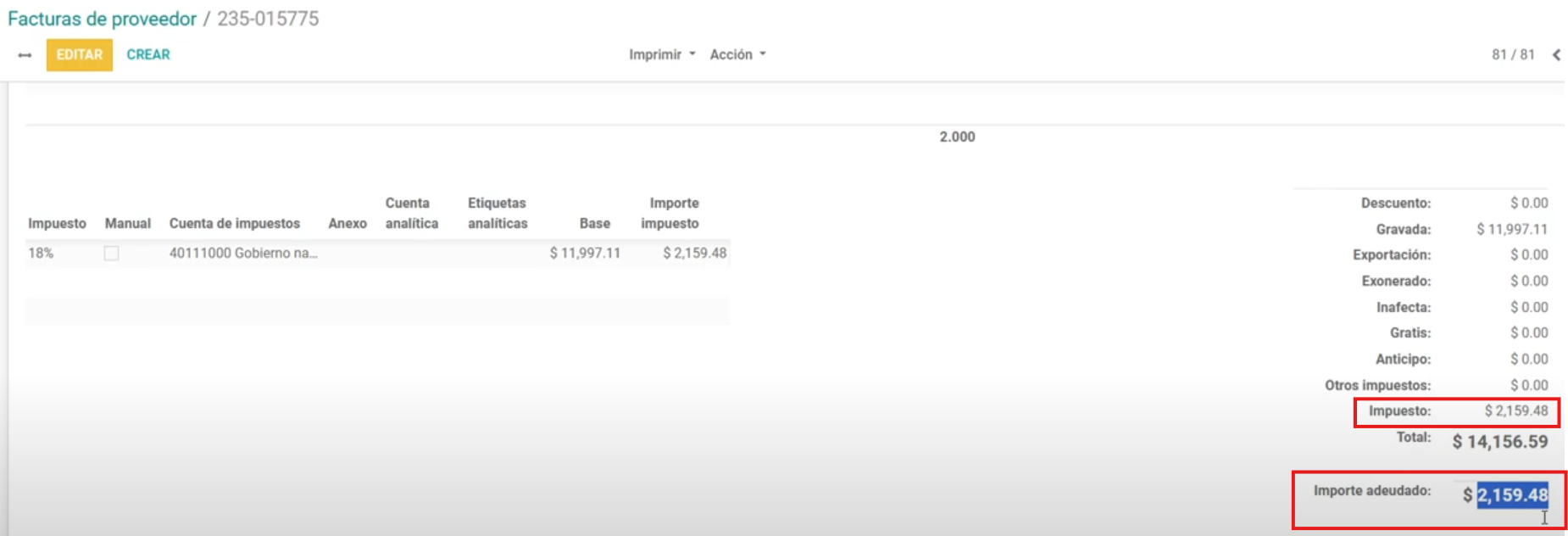Image resolution: width=1568 pixels, height=536 pixels.
Task: Click the double-arrow icon left of EDITAR
Action: (x=25, y=55)
